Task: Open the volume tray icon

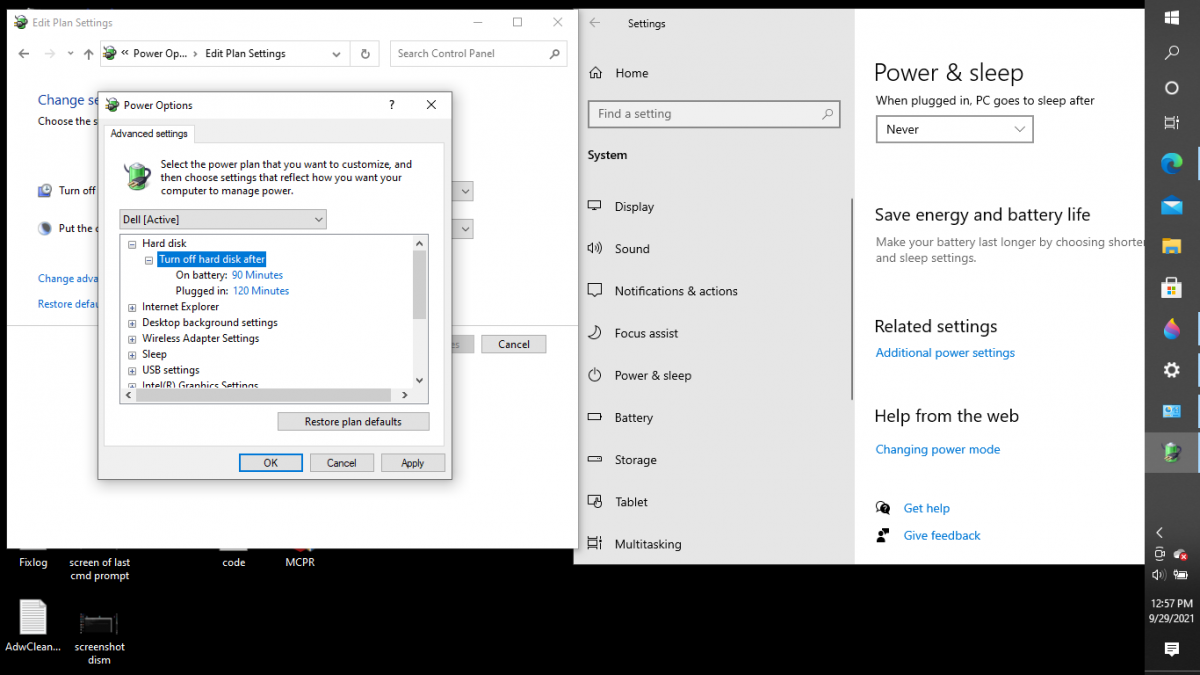Action: [1159, 575]
